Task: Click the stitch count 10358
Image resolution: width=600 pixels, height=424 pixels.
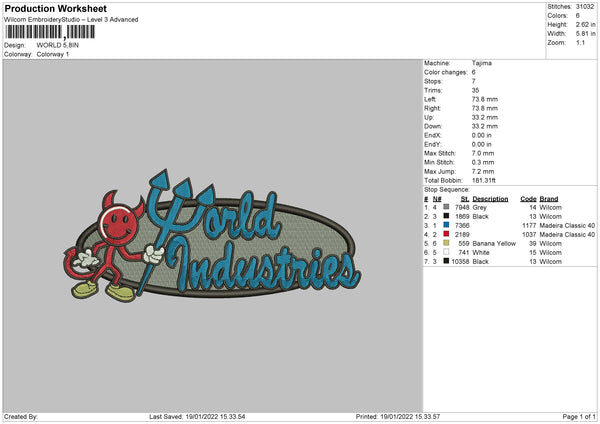Action: (x=460, y=262)
